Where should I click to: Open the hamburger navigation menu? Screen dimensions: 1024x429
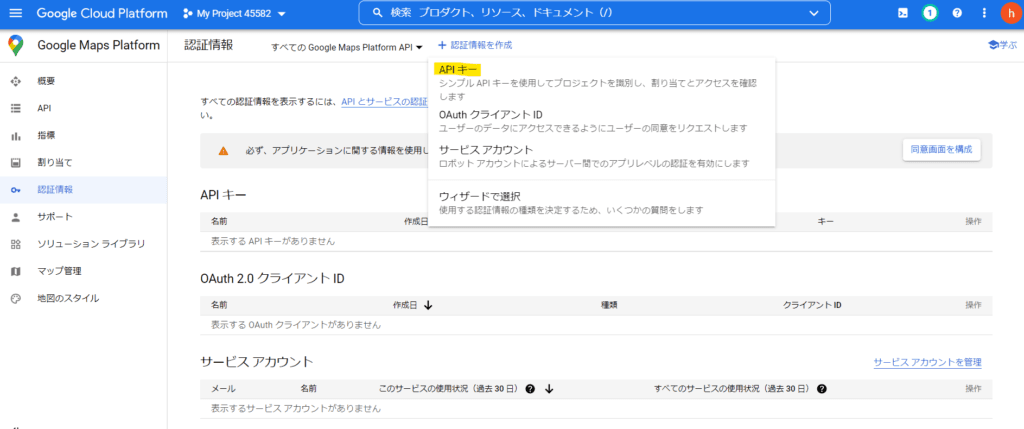point(16,13)
